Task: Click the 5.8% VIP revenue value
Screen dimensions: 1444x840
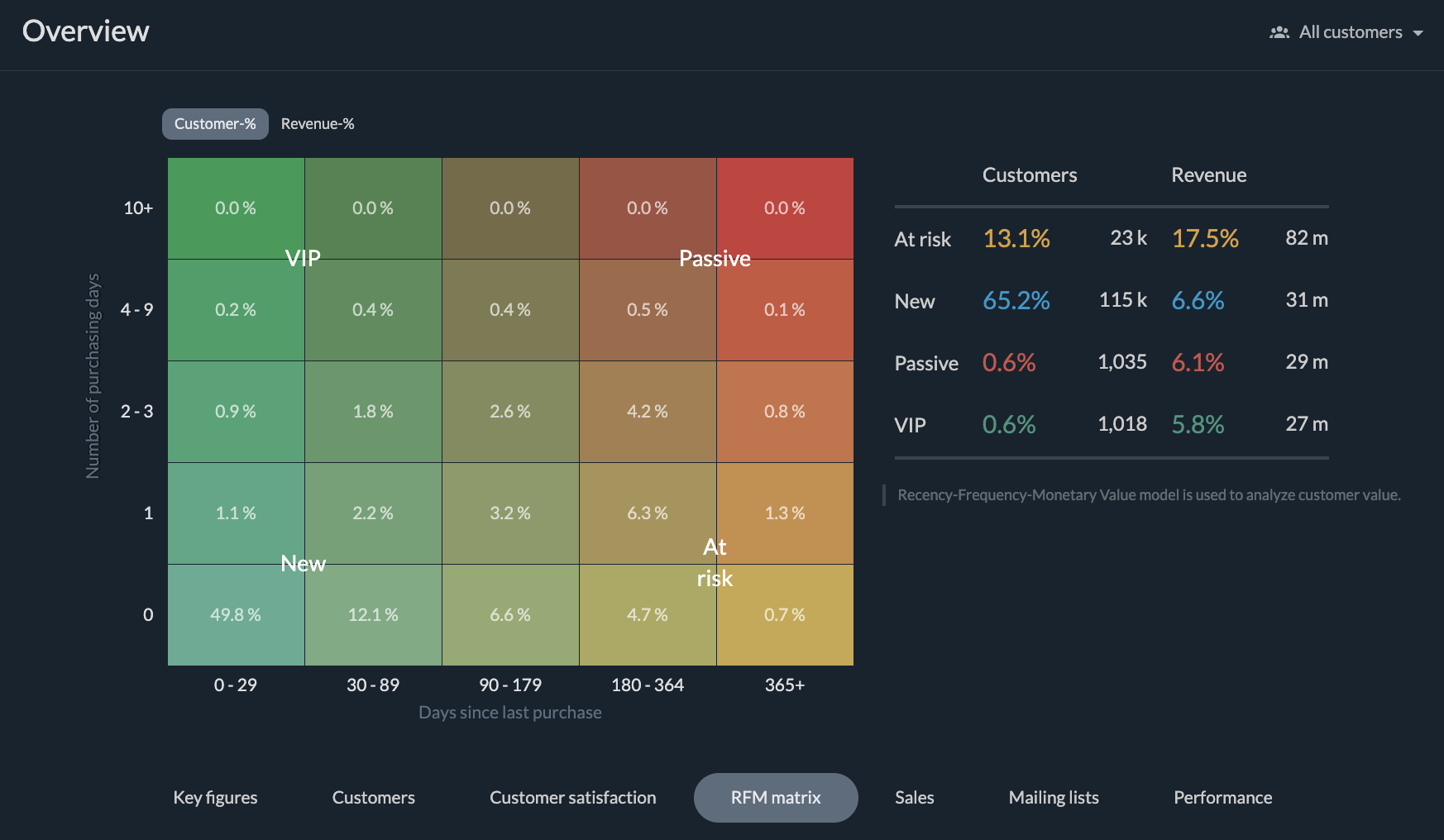Action: pyautogui.click(x=1198, y=425)
